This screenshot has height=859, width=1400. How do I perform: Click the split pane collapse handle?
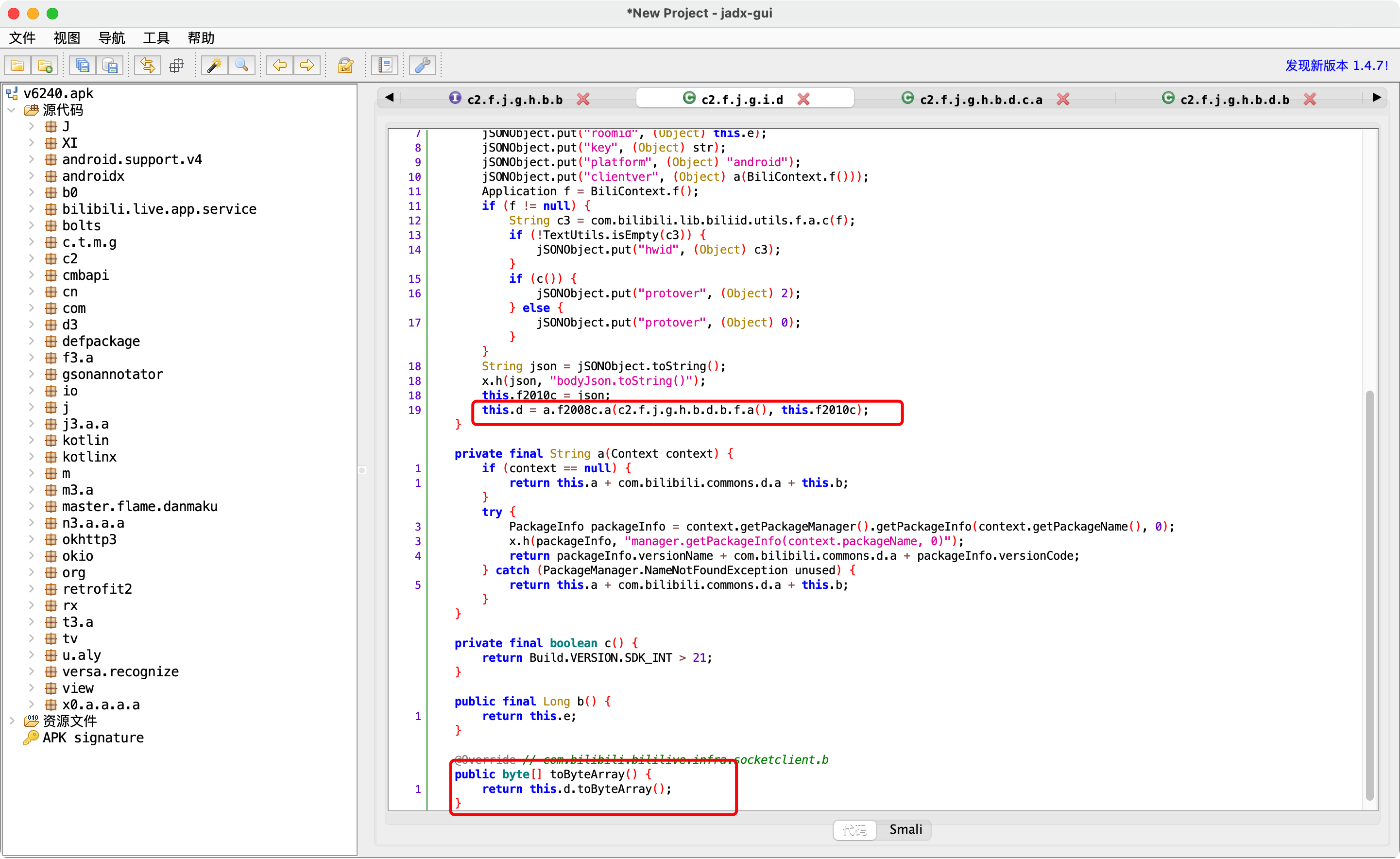[362, 470]
